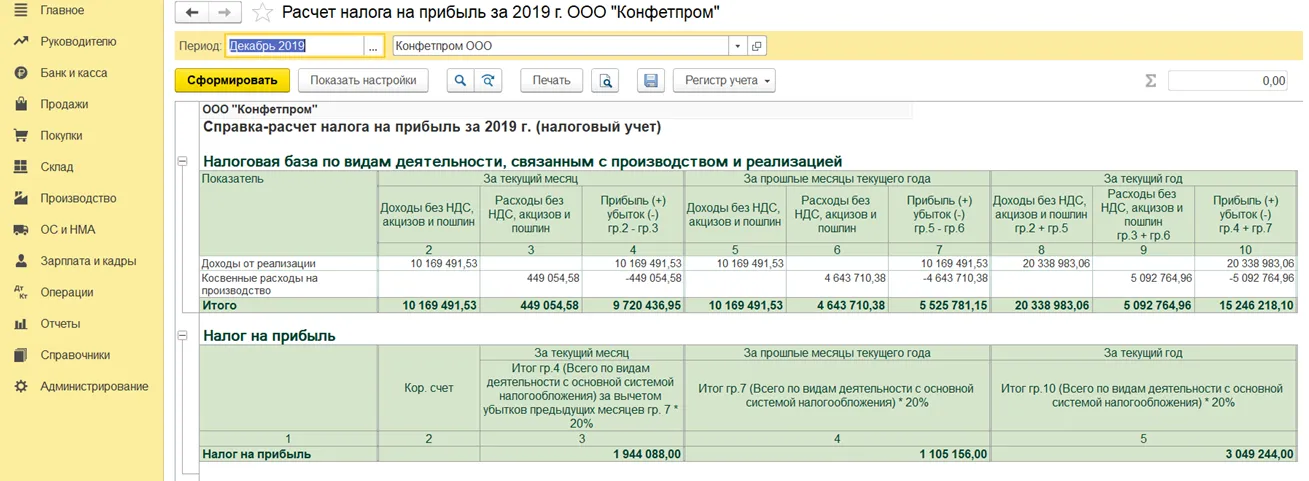Viewport: 1309px width, 481px height.
Task: Select the Доходы от реализации row label
Action: pyautogui.click(x=288, y=264)
